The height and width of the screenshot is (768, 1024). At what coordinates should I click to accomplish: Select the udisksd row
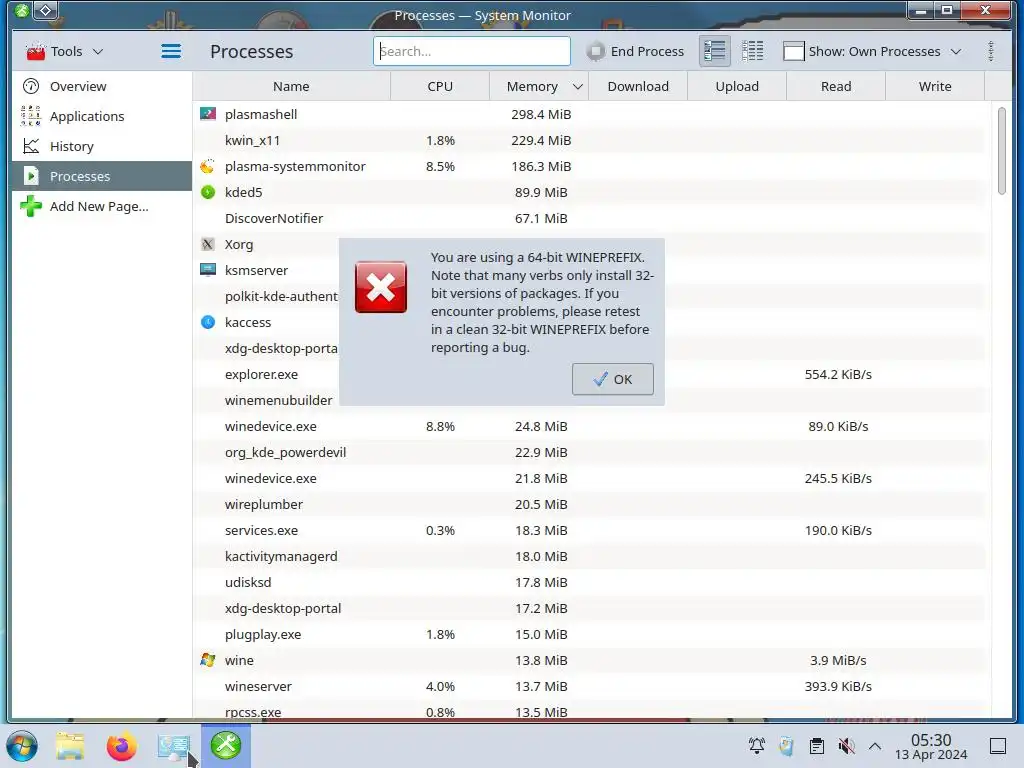tap(589, 582)
